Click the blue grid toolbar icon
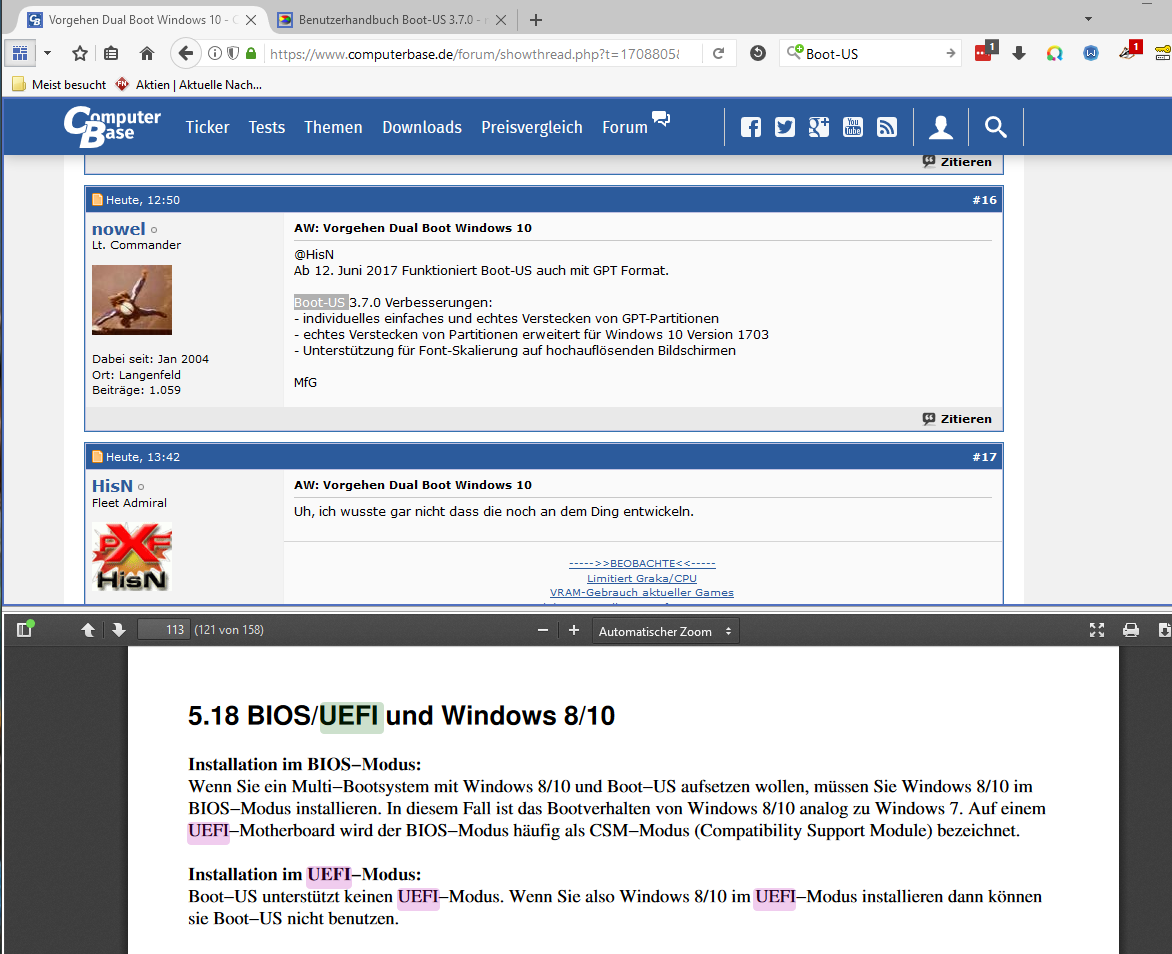The width and height of the screenshot is (1172, 954). pyautogui.click(x=20, y=53)
